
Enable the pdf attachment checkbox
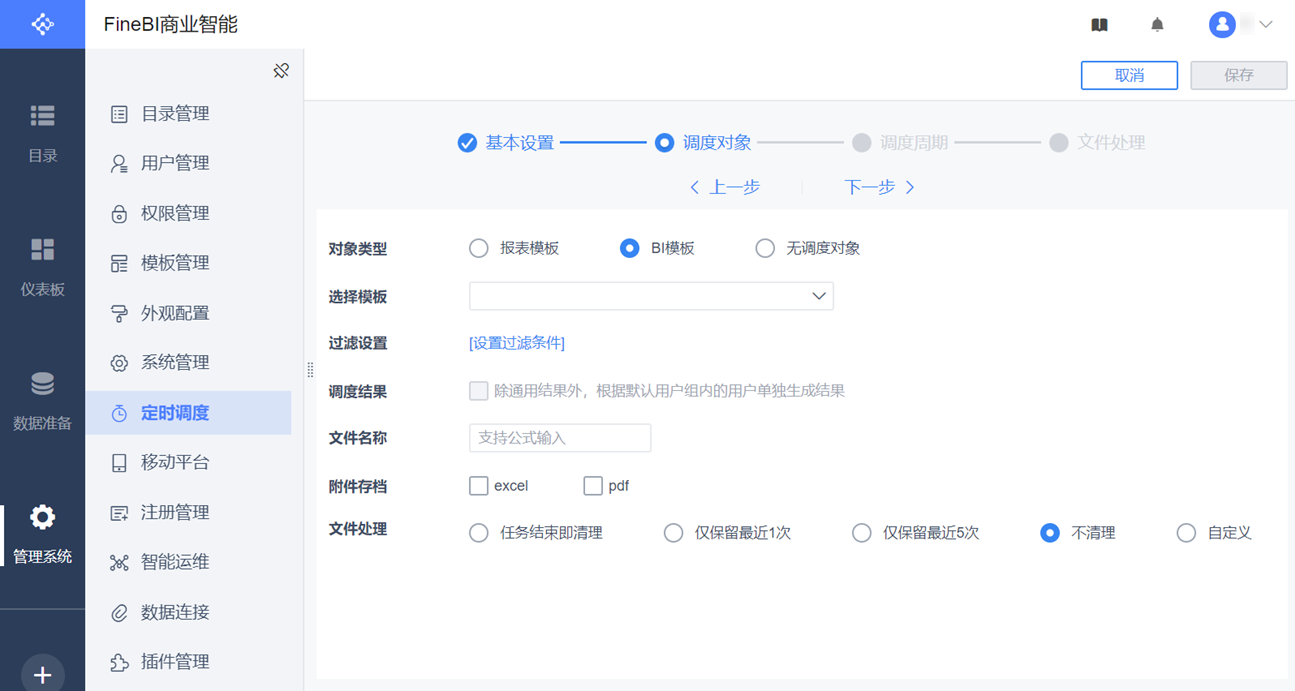click(x=593, y=486)
